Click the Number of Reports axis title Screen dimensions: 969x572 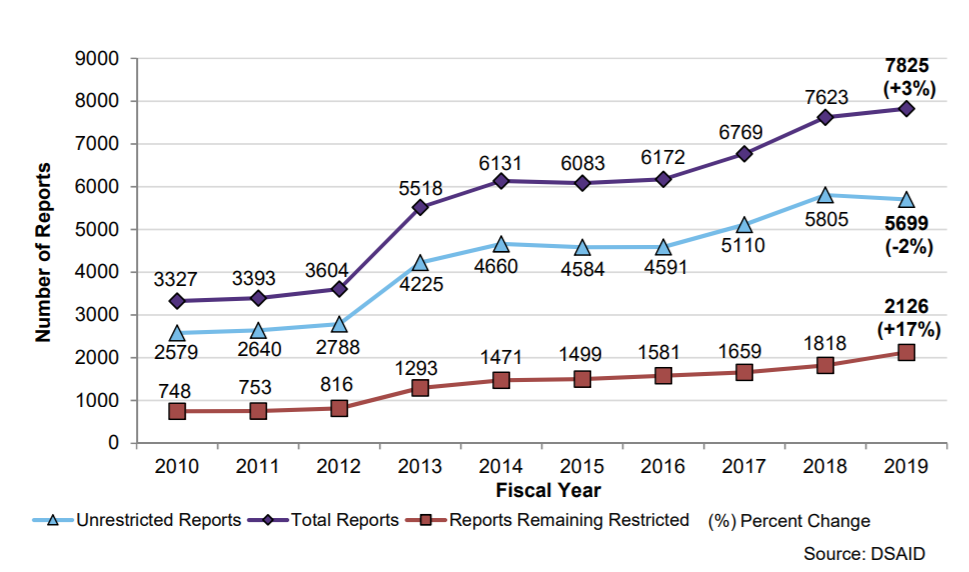pos(43,250)
